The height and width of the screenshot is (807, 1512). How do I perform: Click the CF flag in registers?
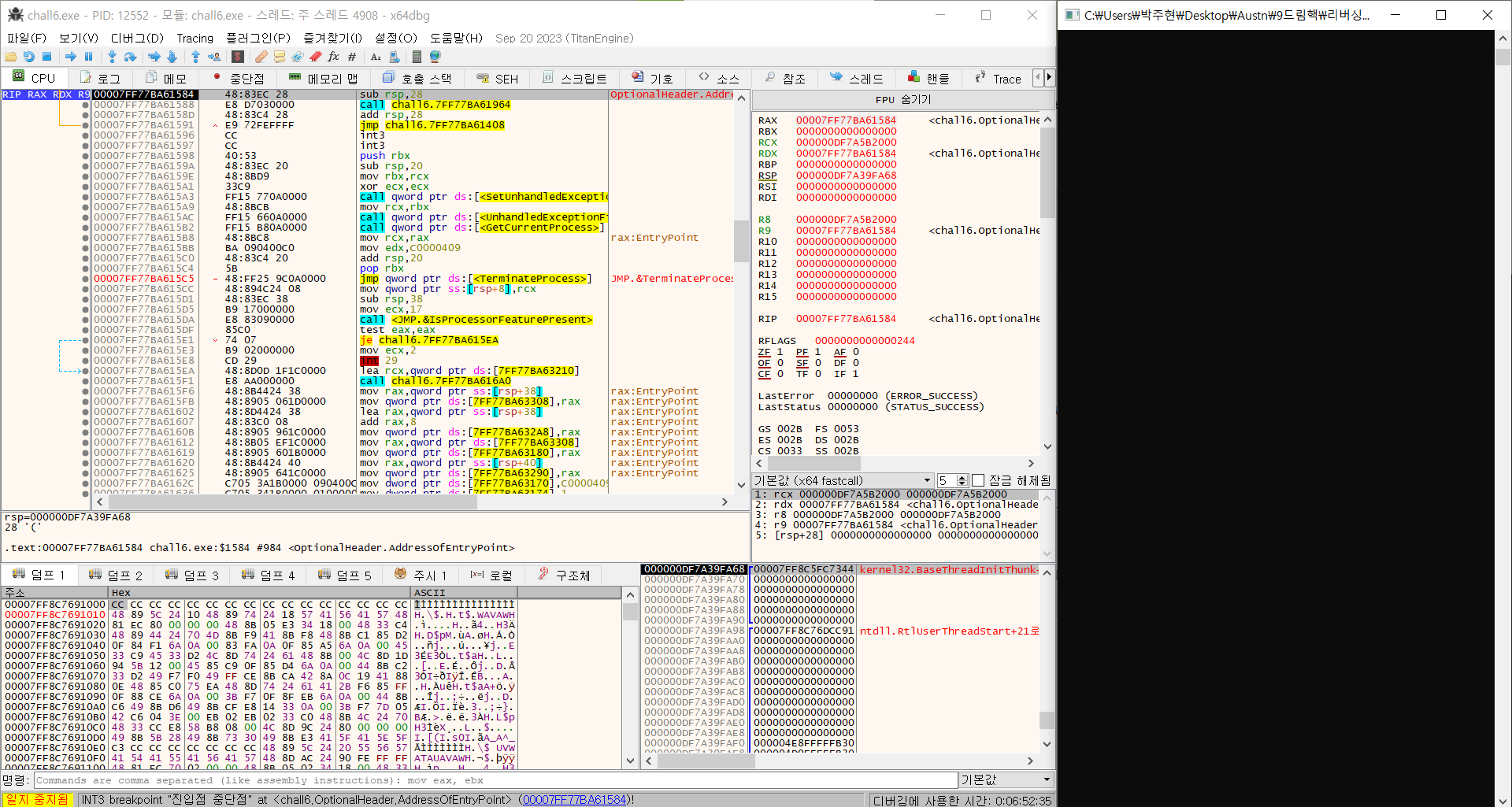(x=770, y=374)
